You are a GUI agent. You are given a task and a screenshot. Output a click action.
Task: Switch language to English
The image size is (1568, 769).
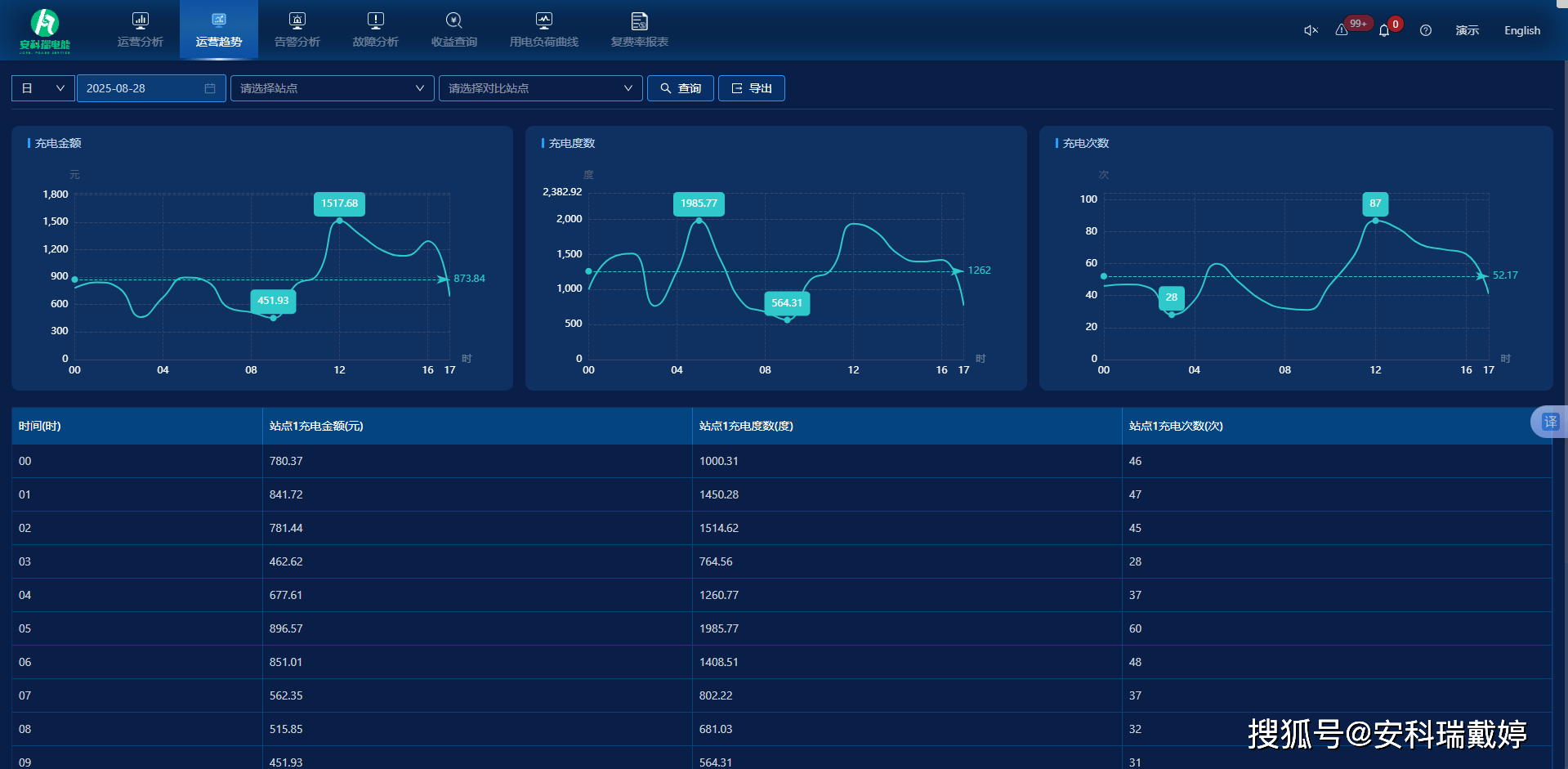click(x=1522, y=30)
